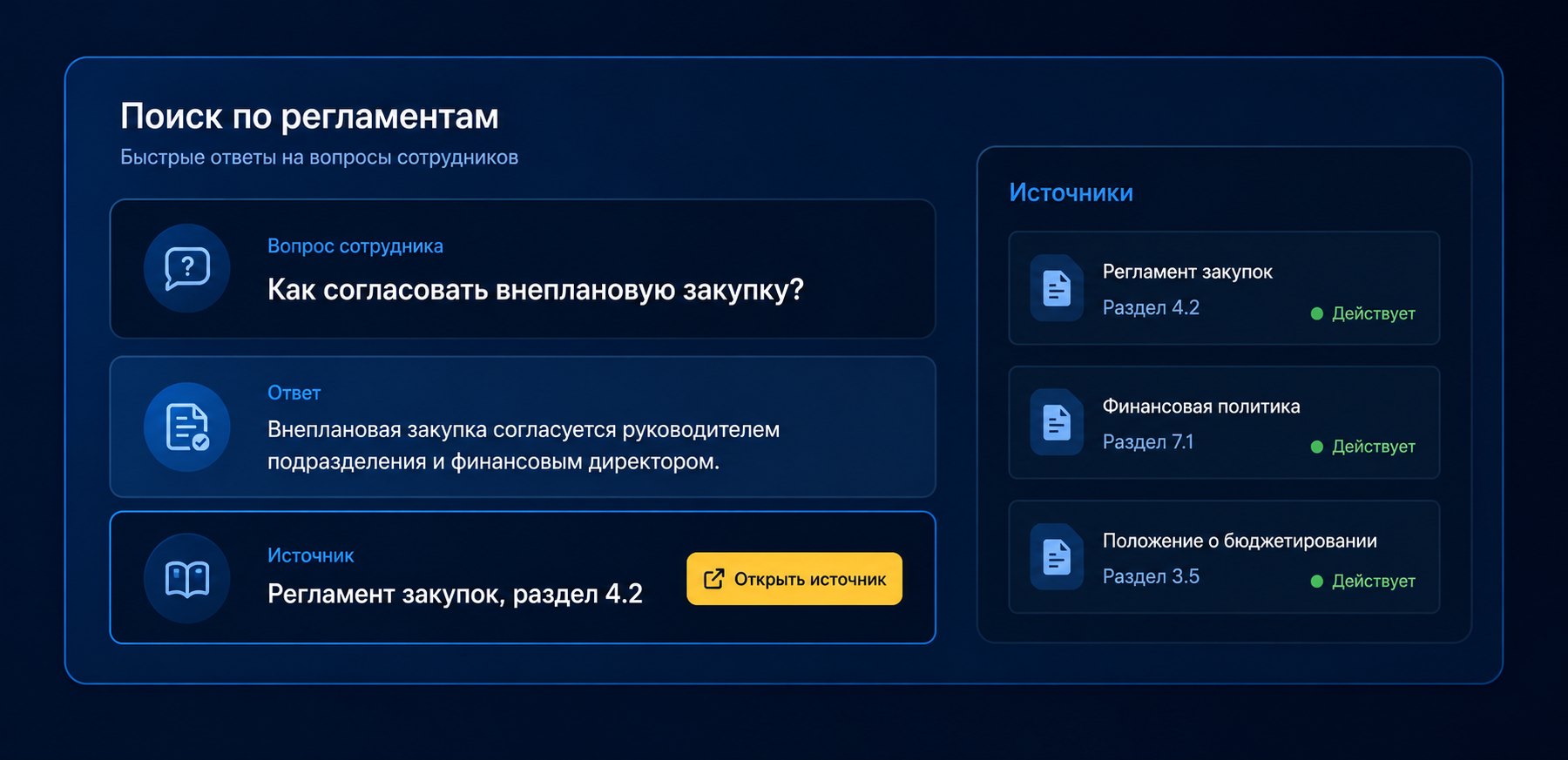The width and height of the screenshot is (1568, 760).
Task: Click the Ответ label
Action: tap(294, 393)
